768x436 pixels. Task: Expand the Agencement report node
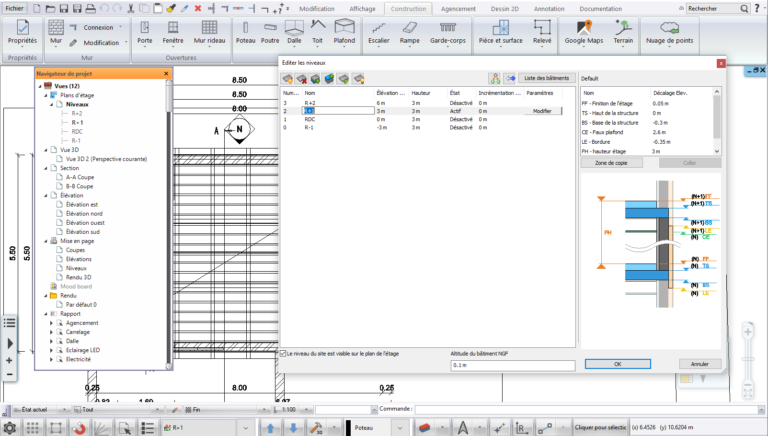[x=51, y=323]
